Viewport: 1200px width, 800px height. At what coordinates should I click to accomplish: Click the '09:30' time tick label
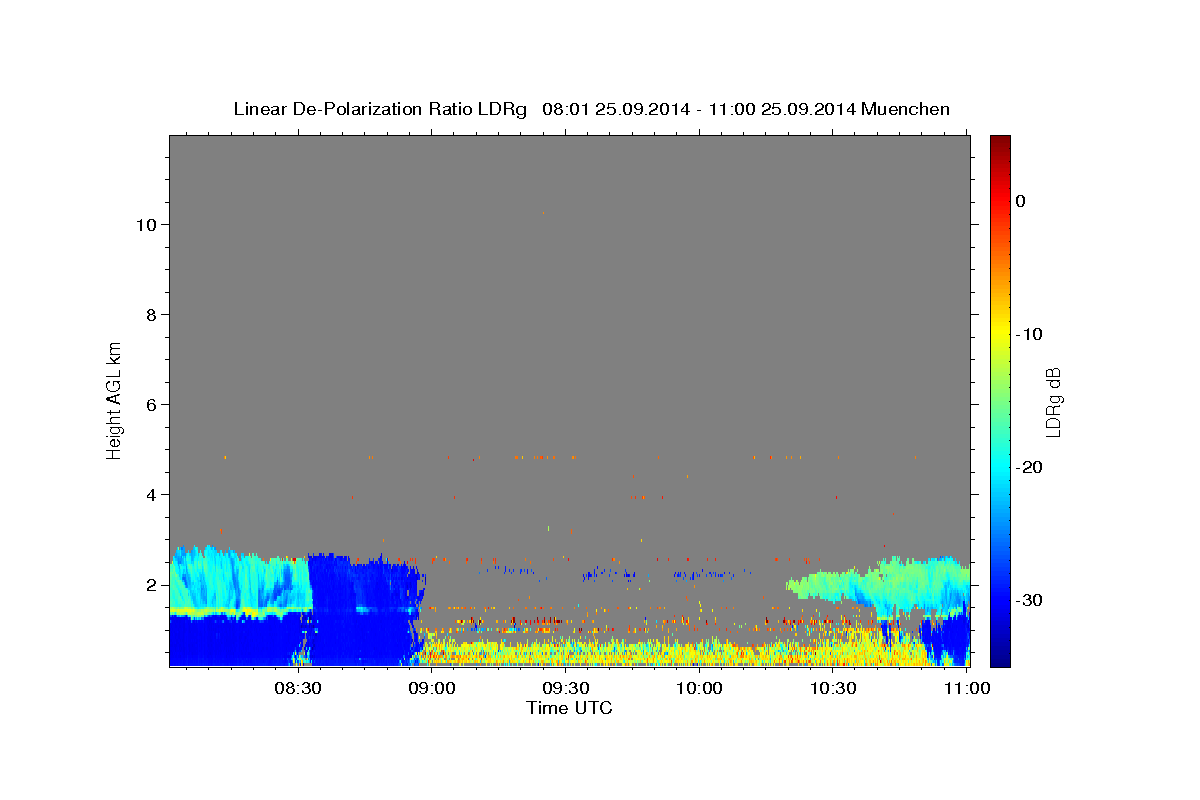click(565, 688)
